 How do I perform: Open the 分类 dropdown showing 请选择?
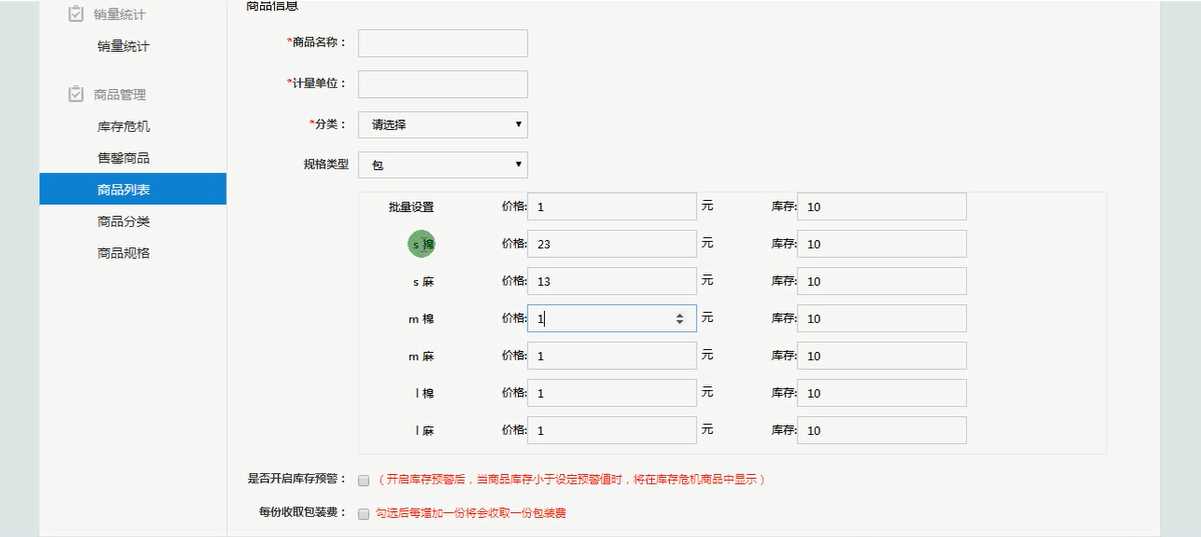[442, 125]
